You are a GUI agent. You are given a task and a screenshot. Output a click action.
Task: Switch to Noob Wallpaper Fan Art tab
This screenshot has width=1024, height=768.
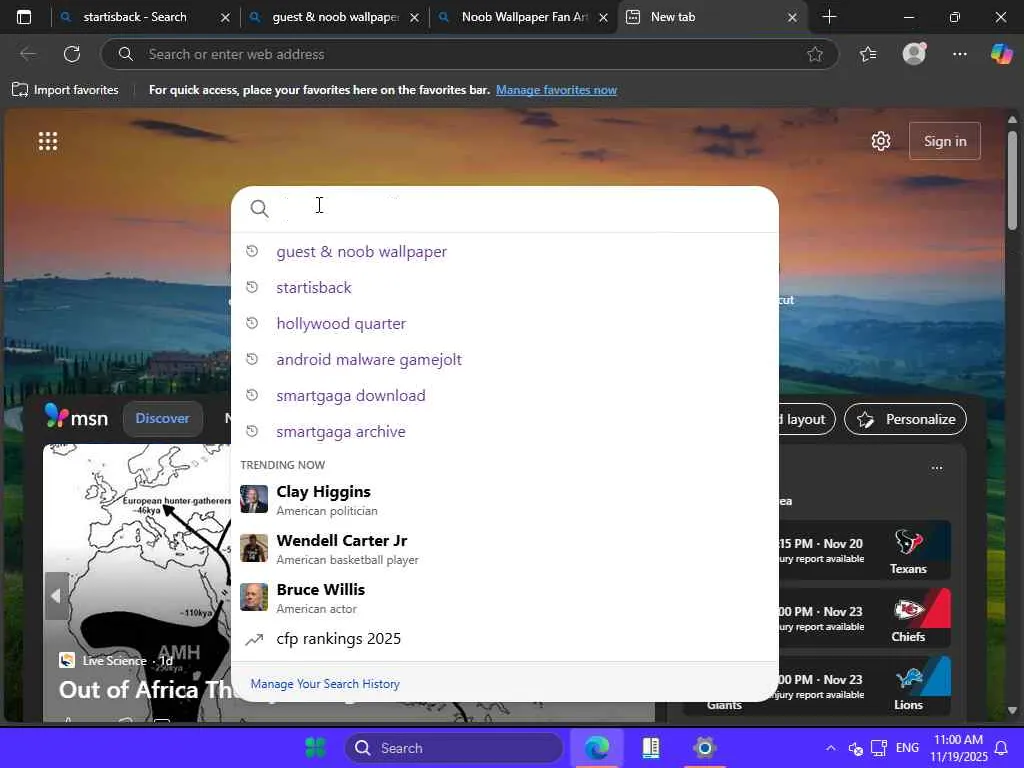click(524, 17)
